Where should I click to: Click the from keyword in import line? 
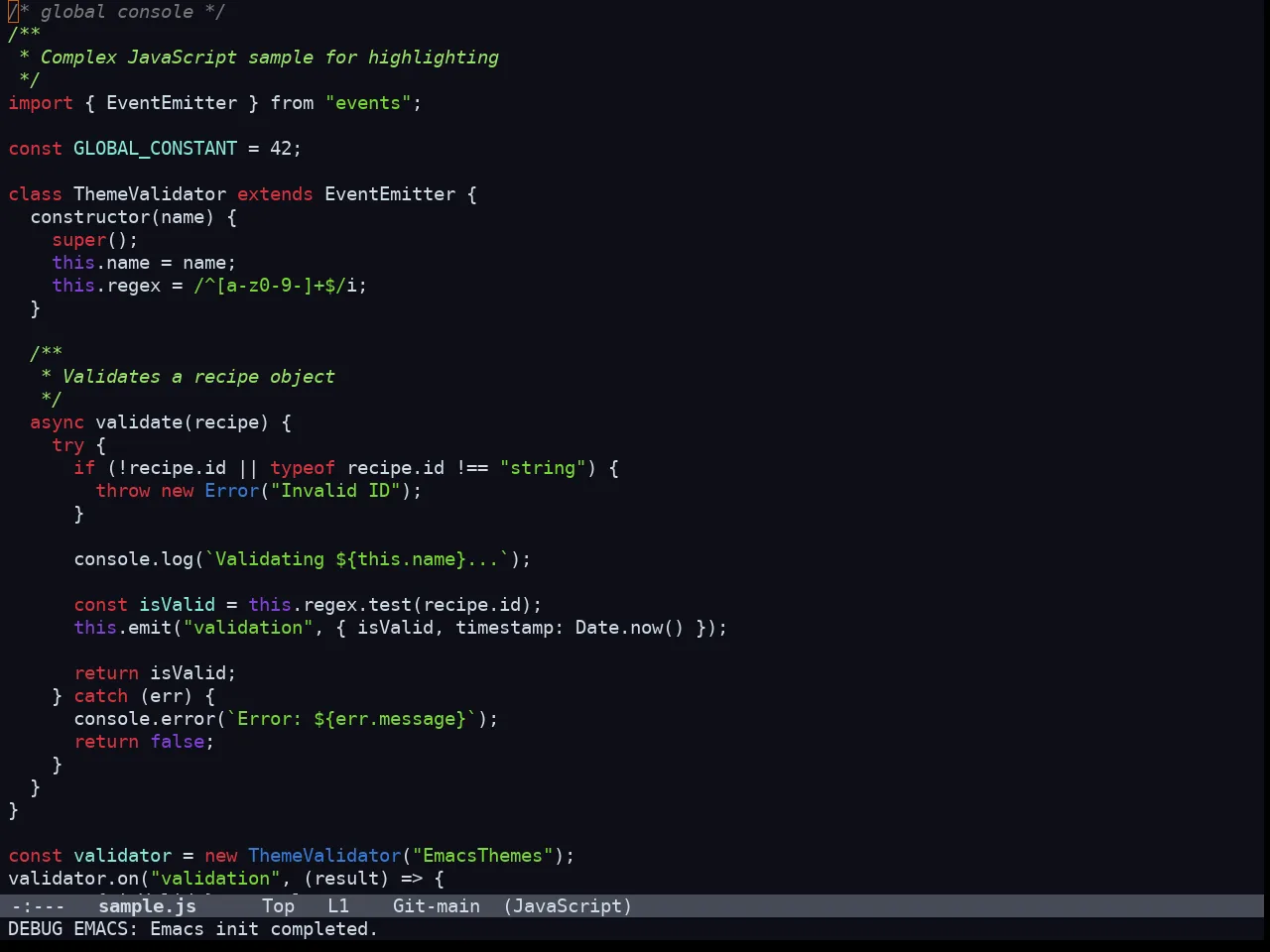pos(292,103)
